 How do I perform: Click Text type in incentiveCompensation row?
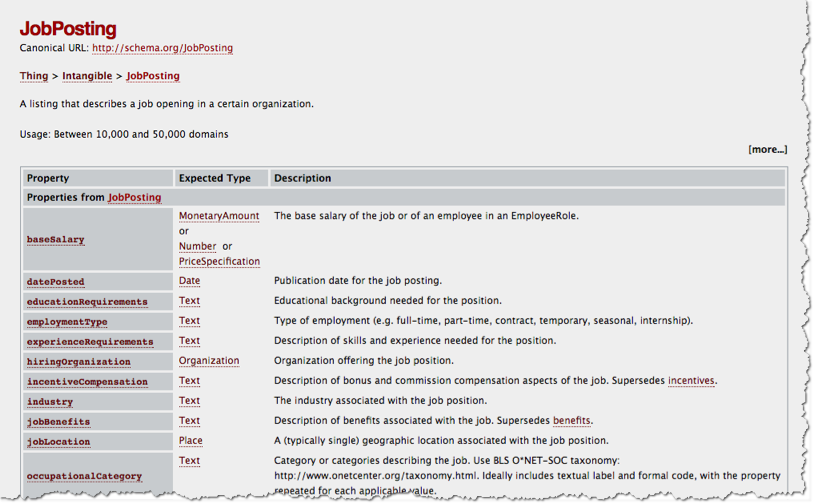189,381
